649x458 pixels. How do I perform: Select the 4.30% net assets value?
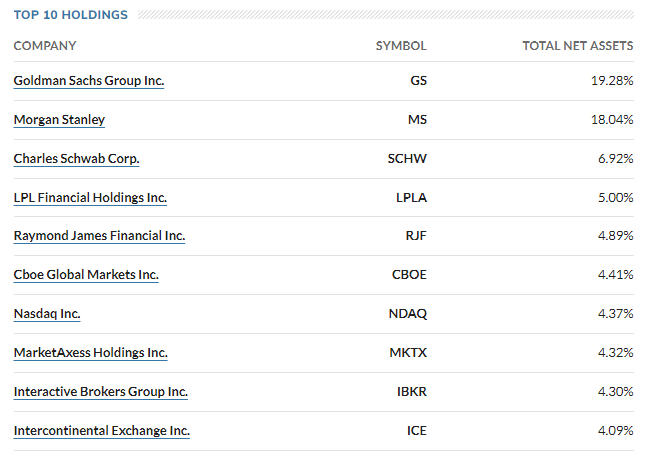tap(615, 391)
